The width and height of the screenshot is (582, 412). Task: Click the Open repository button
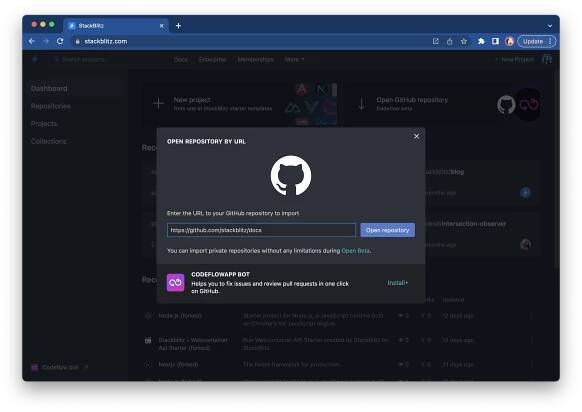[x=388, y=230]
